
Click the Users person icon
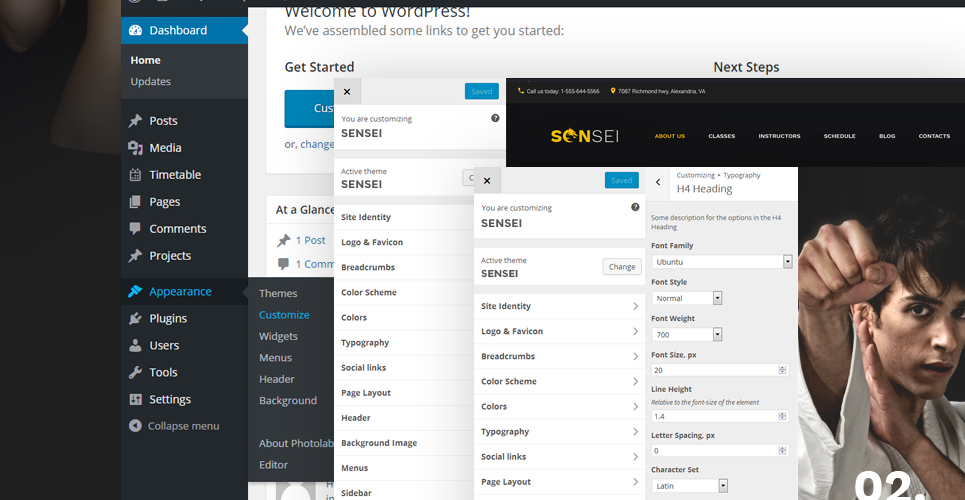[x=135, y=345]
